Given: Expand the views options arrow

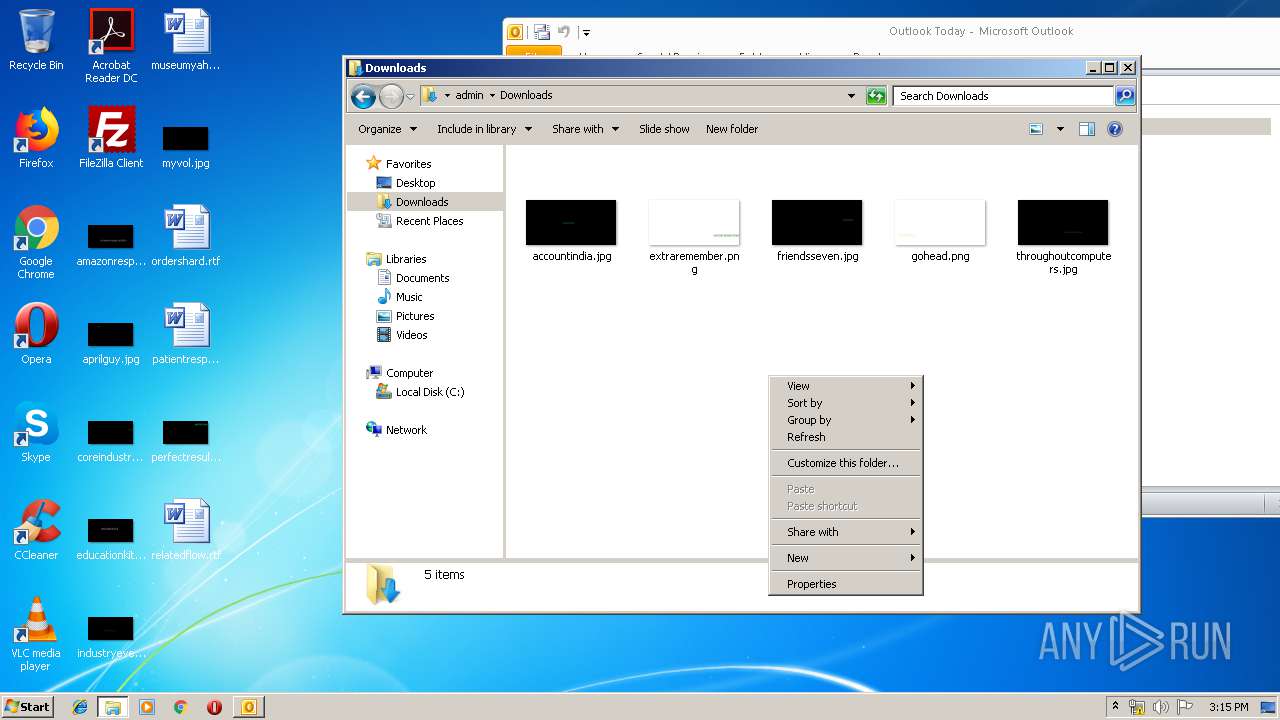Looking at the screenshot, I should click(1060, 129).
